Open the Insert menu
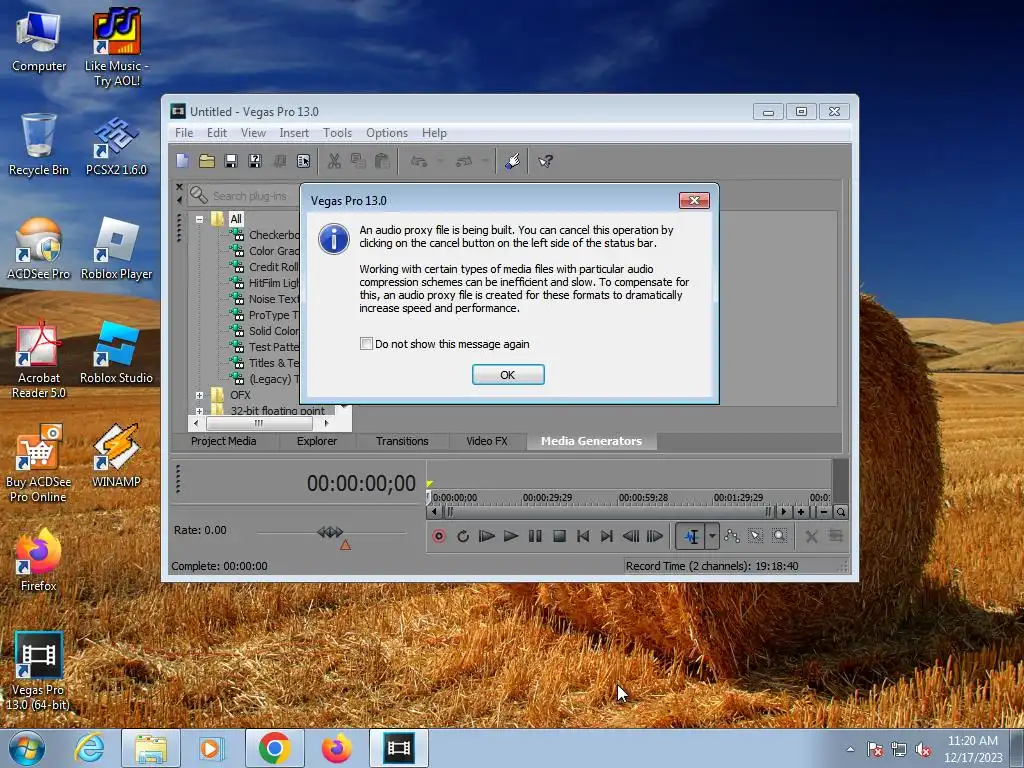This screenshot has width=1024, height=768. click(294, 133)
